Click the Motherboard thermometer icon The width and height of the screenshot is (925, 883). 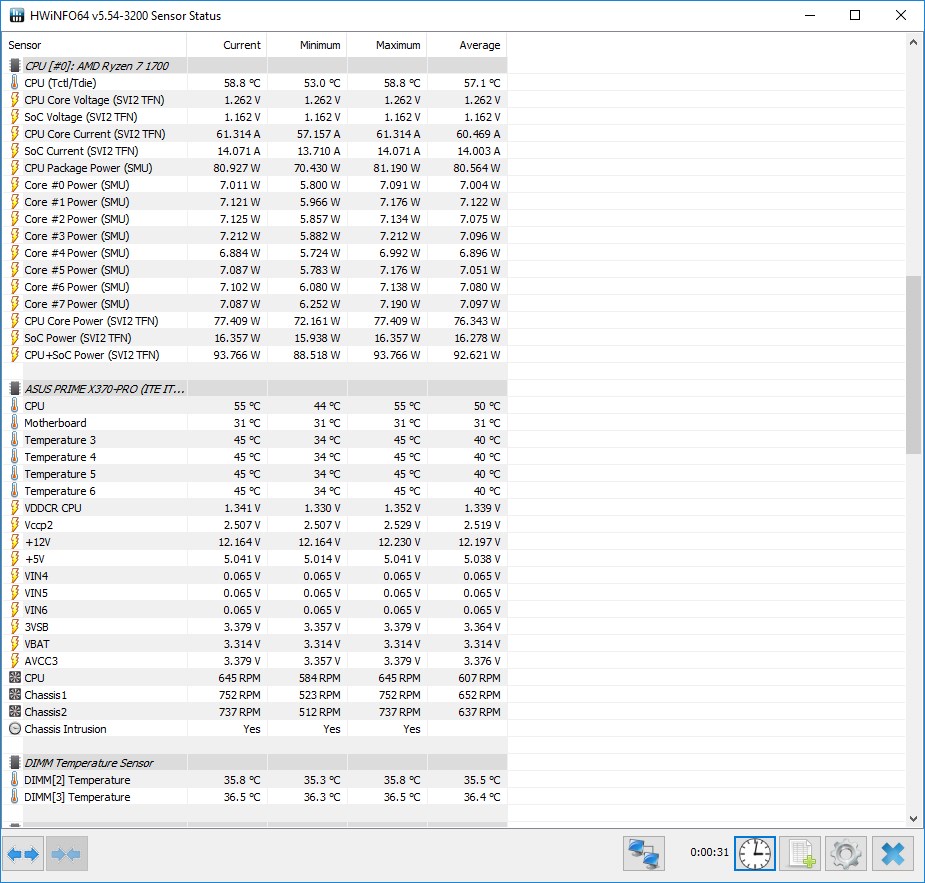tap(15, 423)
